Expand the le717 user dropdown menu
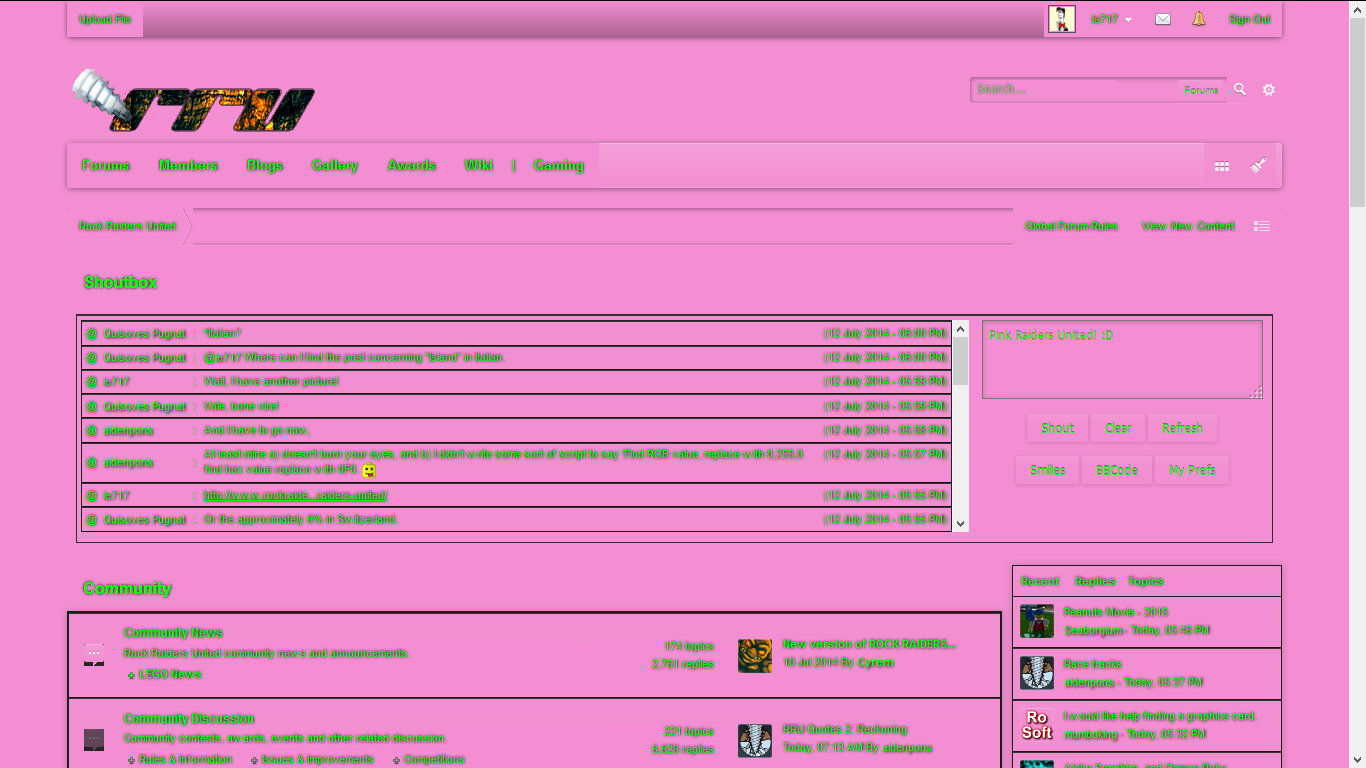 point(1111,20)
